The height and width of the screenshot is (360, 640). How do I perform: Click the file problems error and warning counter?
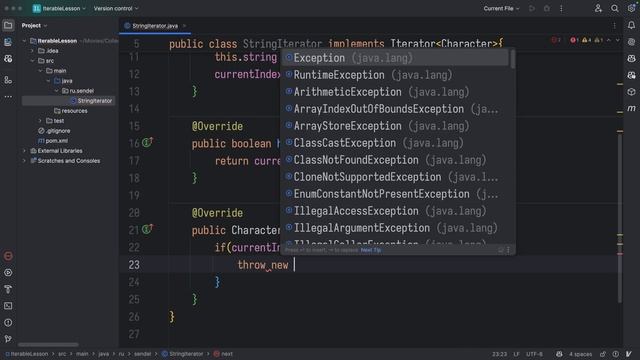point(587,40)
